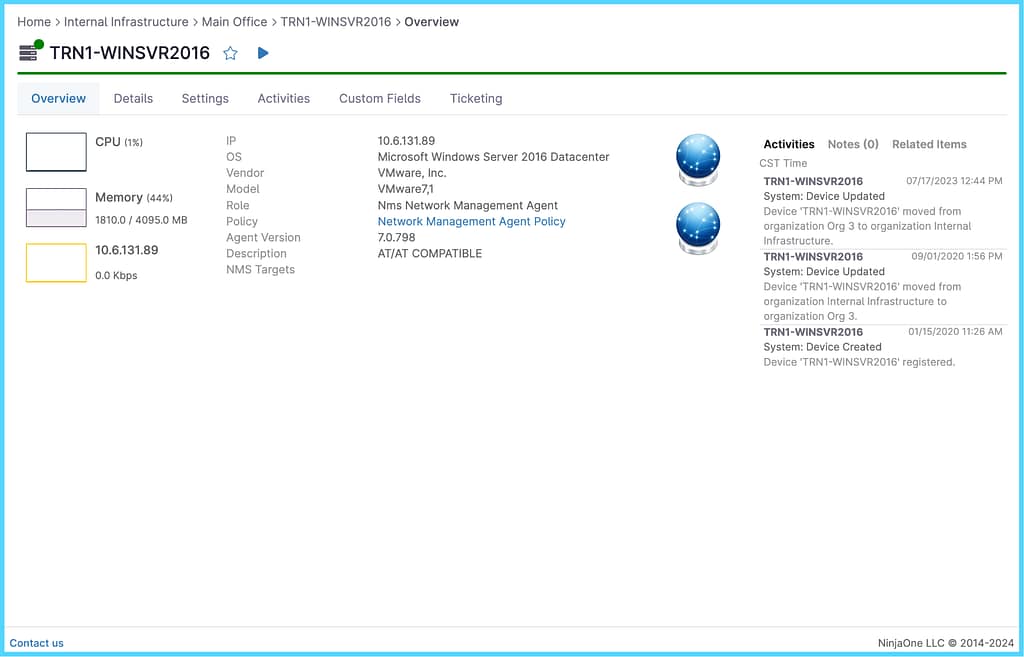Switch to the Details tab

click(x=133, y=99)
